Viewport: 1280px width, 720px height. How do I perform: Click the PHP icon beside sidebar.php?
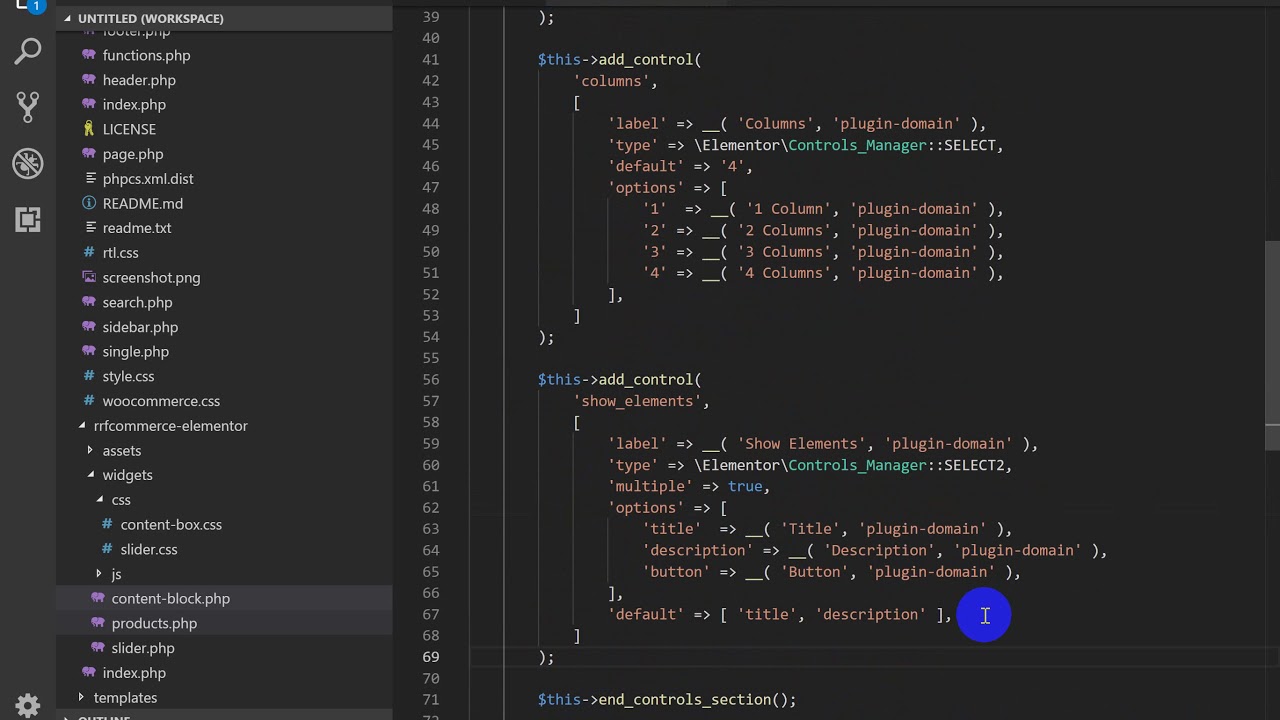89,327
